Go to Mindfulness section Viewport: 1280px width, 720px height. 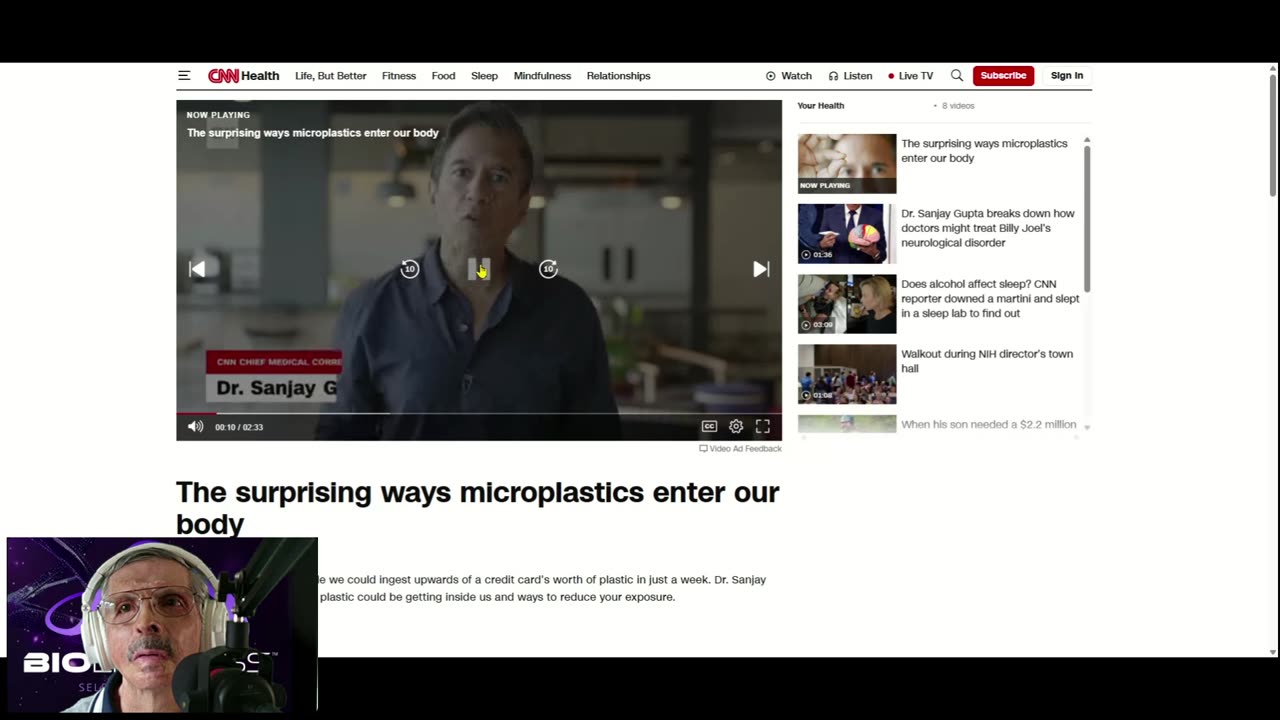tap(542, 76)
